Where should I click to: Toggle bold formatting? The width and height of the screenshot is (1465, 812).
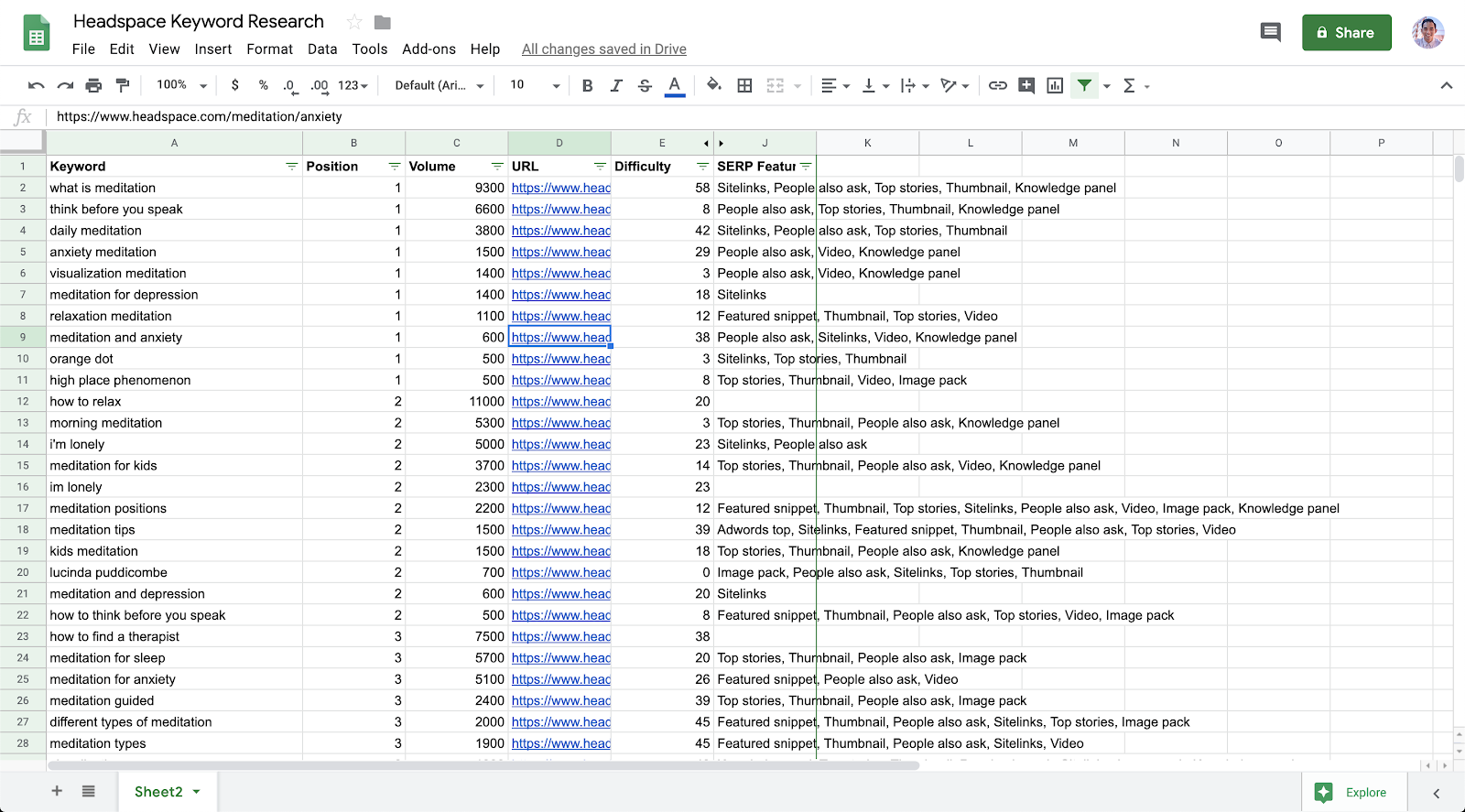pyautogui.click(x=587, y=85)
